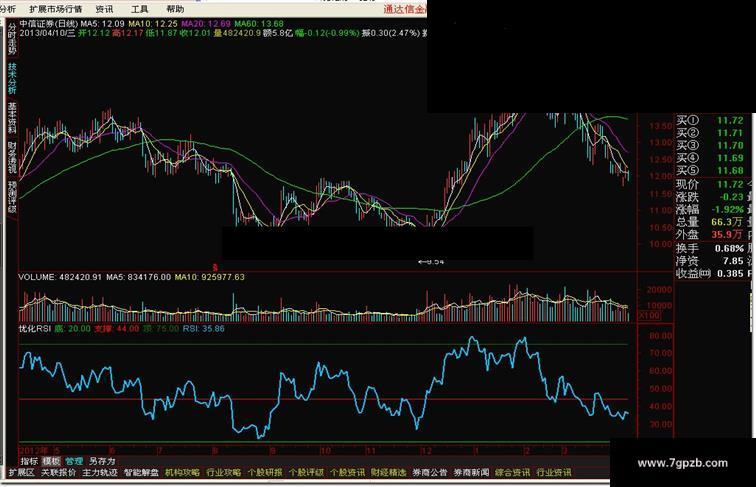Viewport: 756px width, 487px height.
Task: Select the 买④ 11.69 bid row
Action: [709, 158]
